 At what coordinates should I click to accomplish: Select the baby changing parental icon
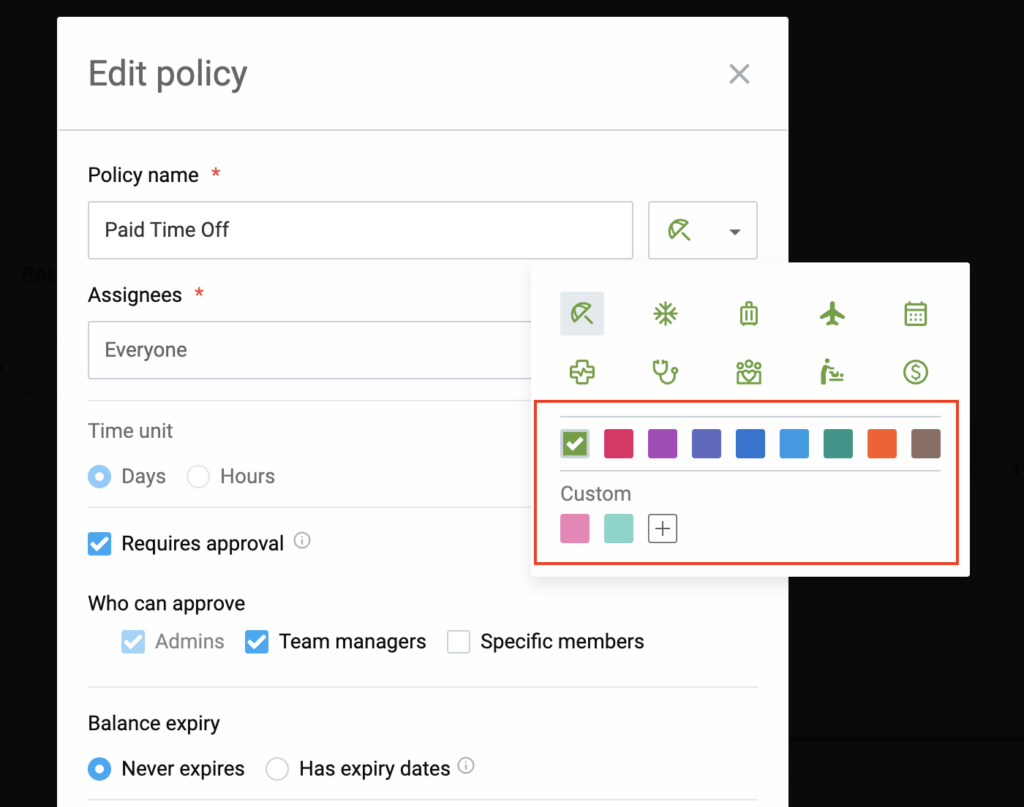pyautogui.click(x=832, y=373)
